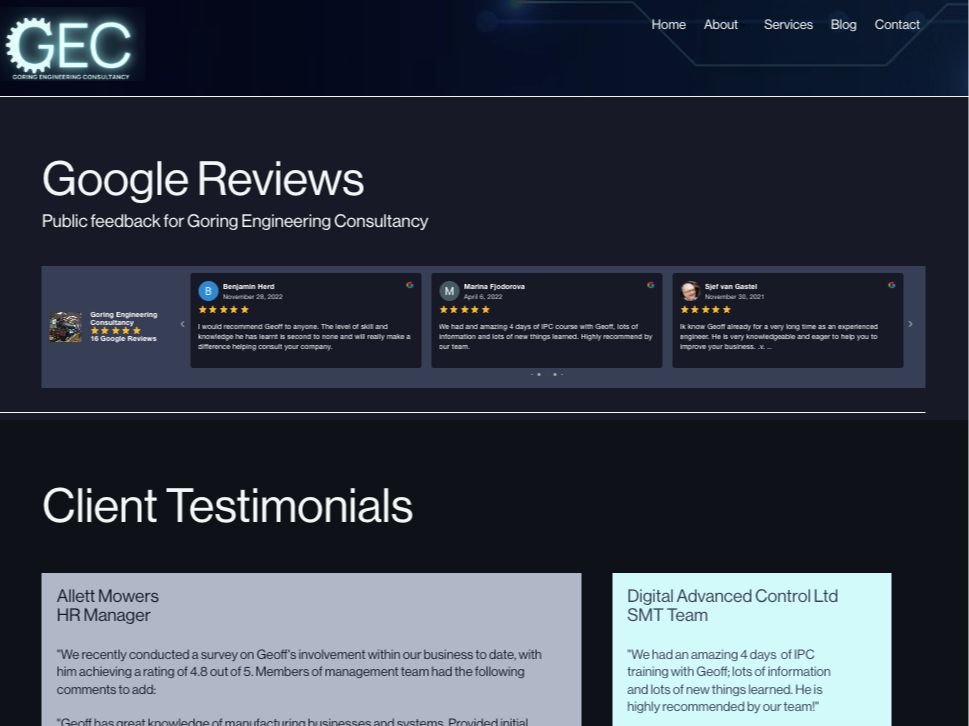
Task: Click the Benjamin Herd reviewer name
Action: click(x=248, y=287)
